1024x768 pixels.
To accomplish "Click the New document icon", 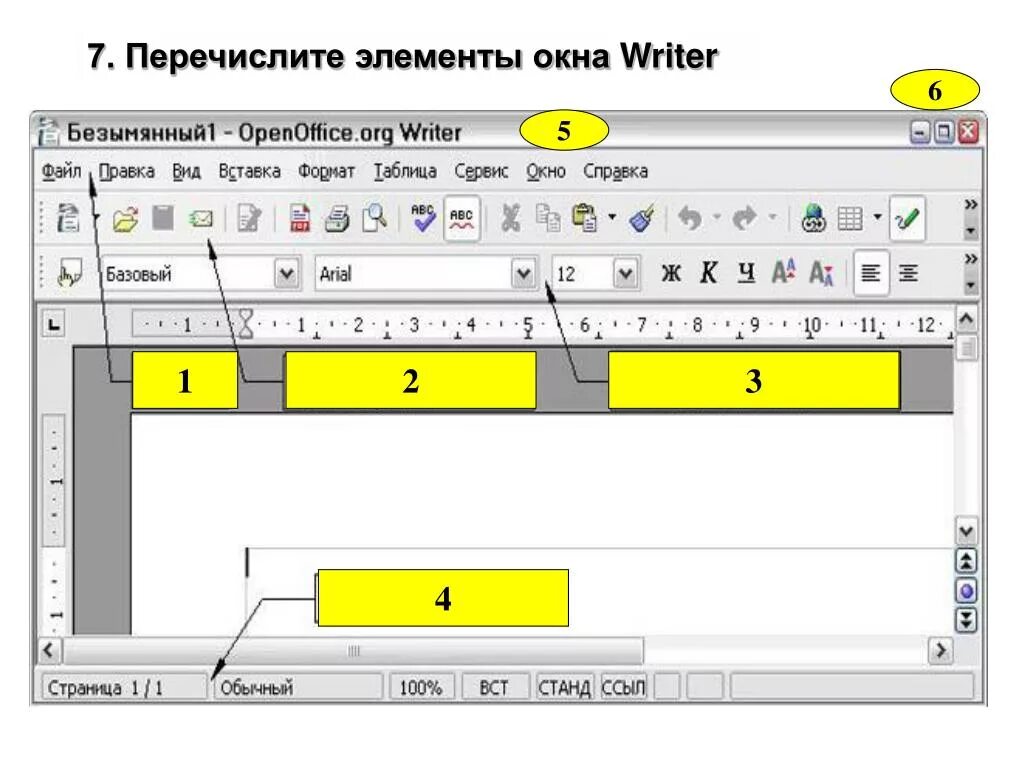I will (x=68, y=218).
